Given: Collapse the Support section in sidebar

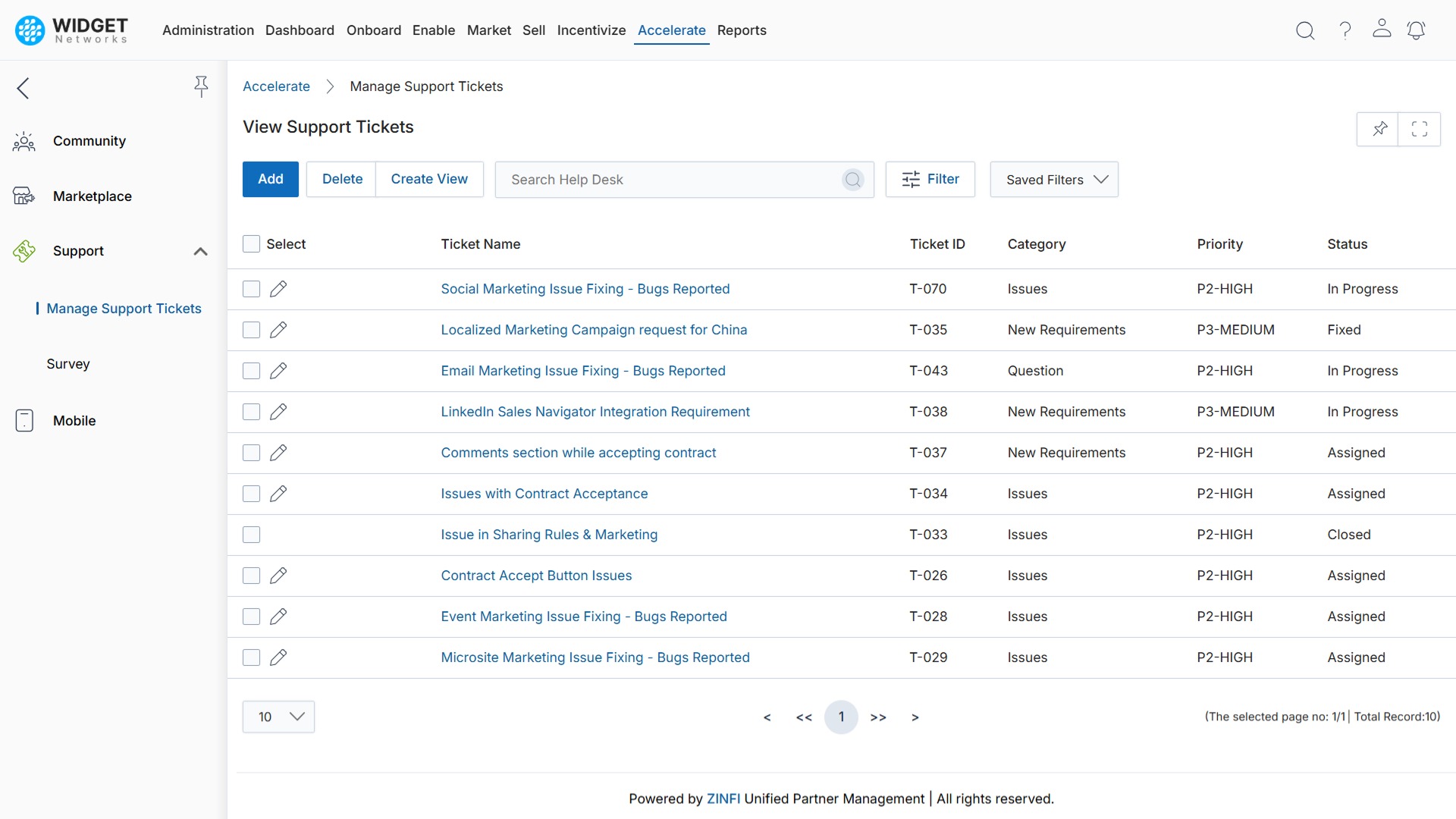Looking at the screenshot, I should coord(200,251).
